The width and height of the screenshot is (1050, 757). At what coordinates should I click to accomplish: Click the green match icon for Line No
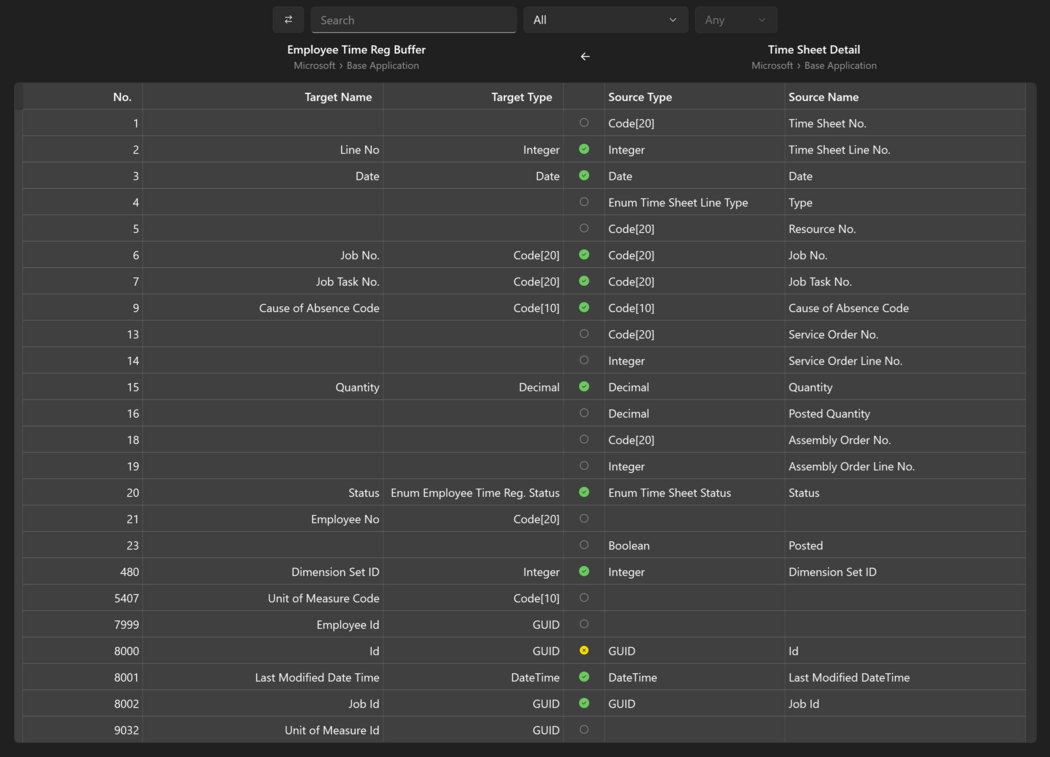584,149
